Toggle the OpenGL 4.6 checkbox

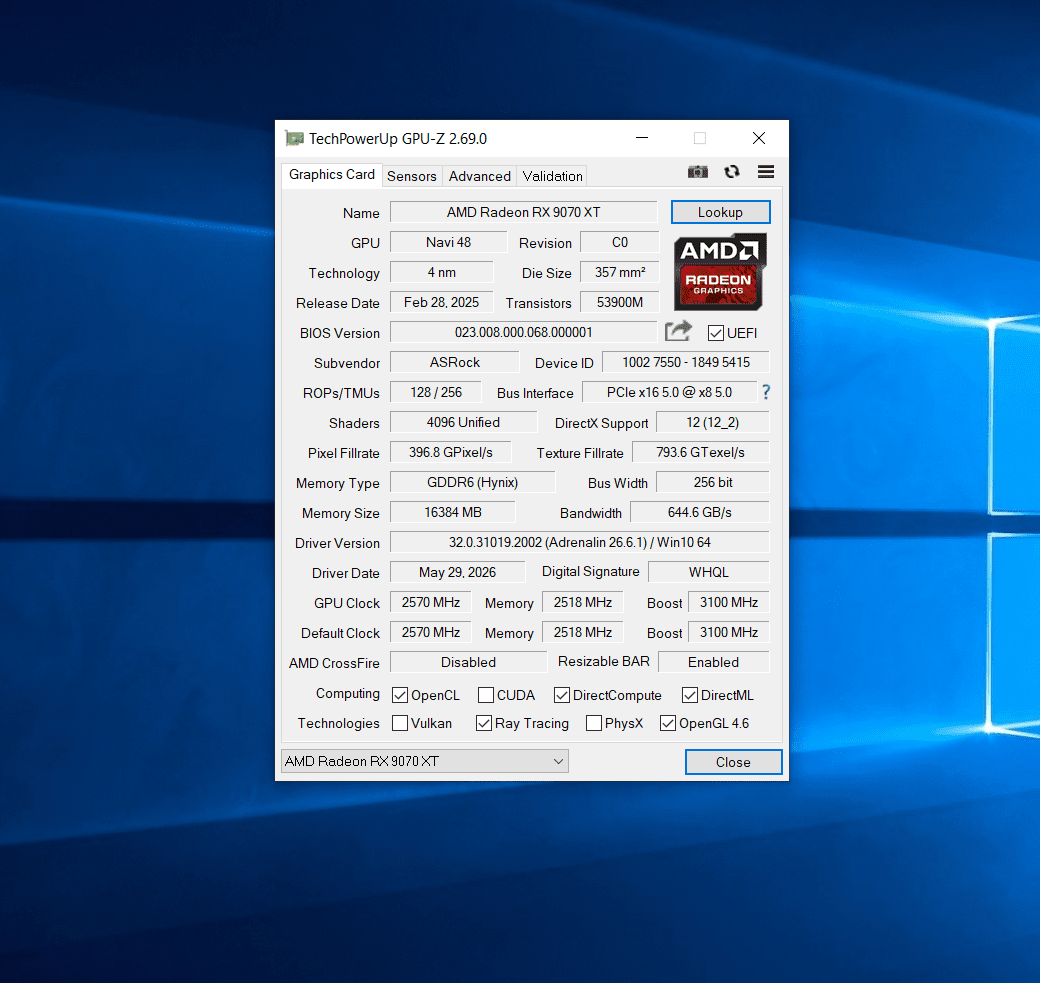668,723
